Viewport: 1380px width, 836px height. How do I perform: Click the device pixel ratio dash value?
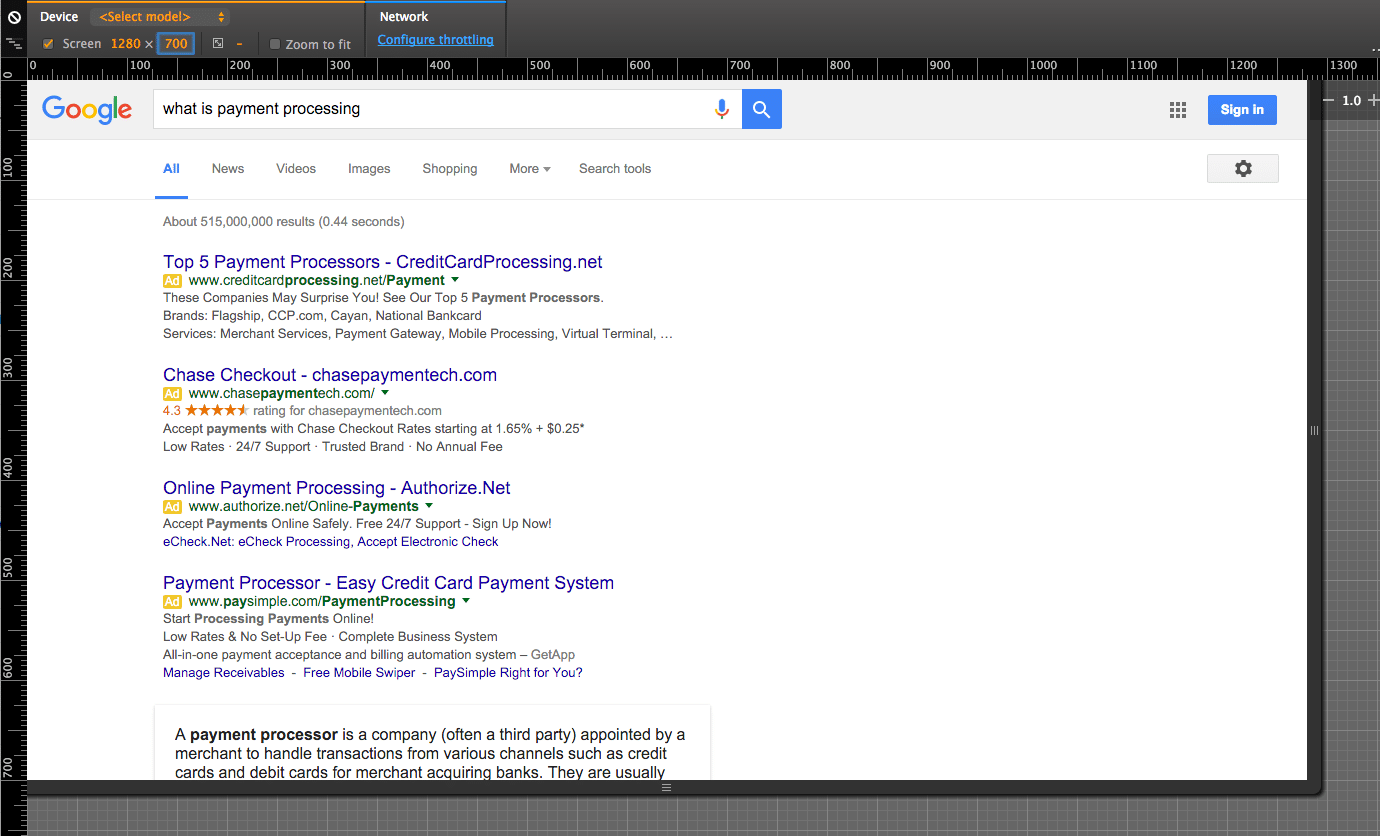239,44
